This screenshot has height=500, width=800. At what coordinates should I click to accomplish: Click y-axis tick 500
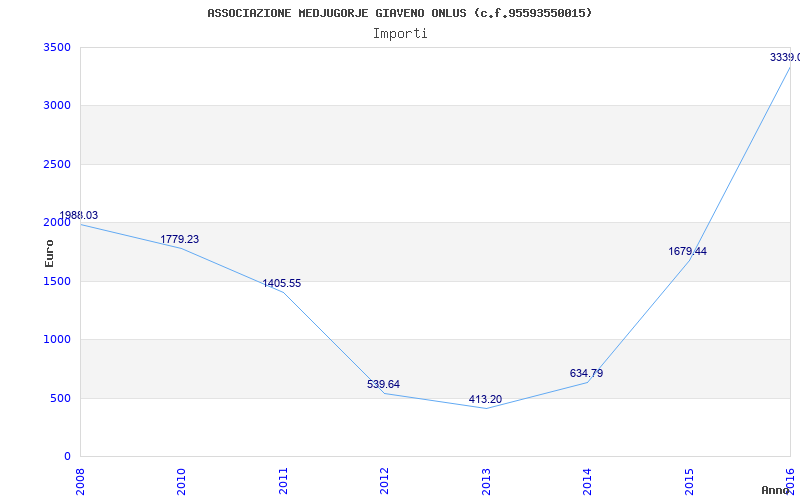pos(63,398)
